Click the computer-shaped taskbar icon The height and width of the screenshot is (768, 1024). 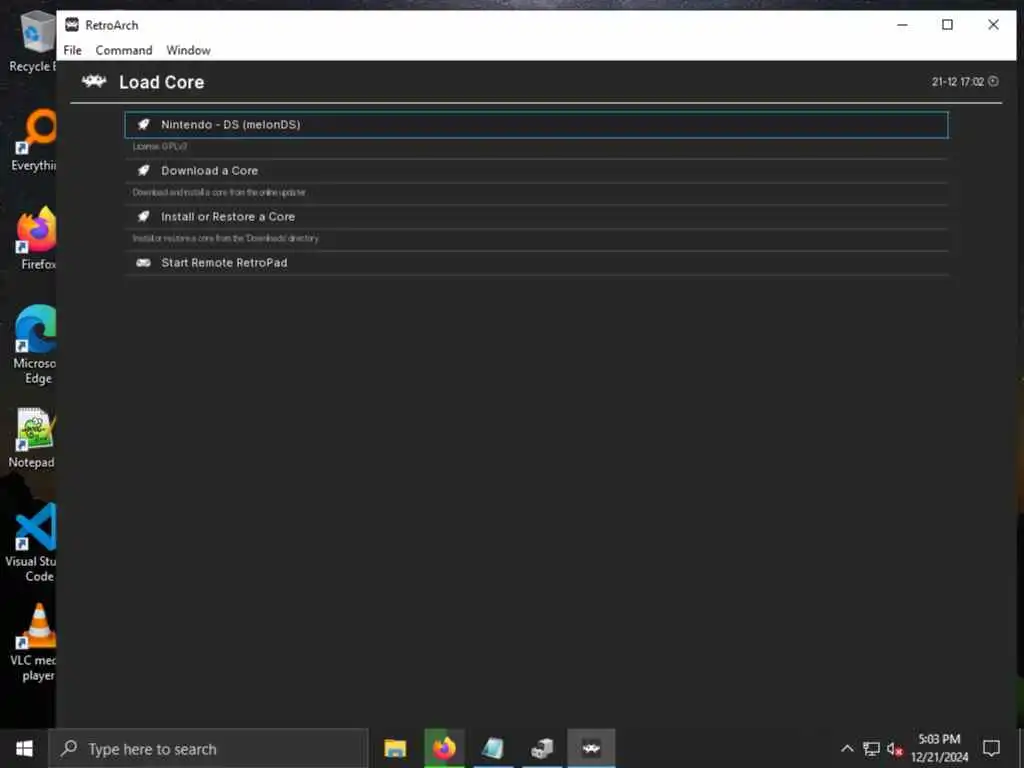(542, 748)
